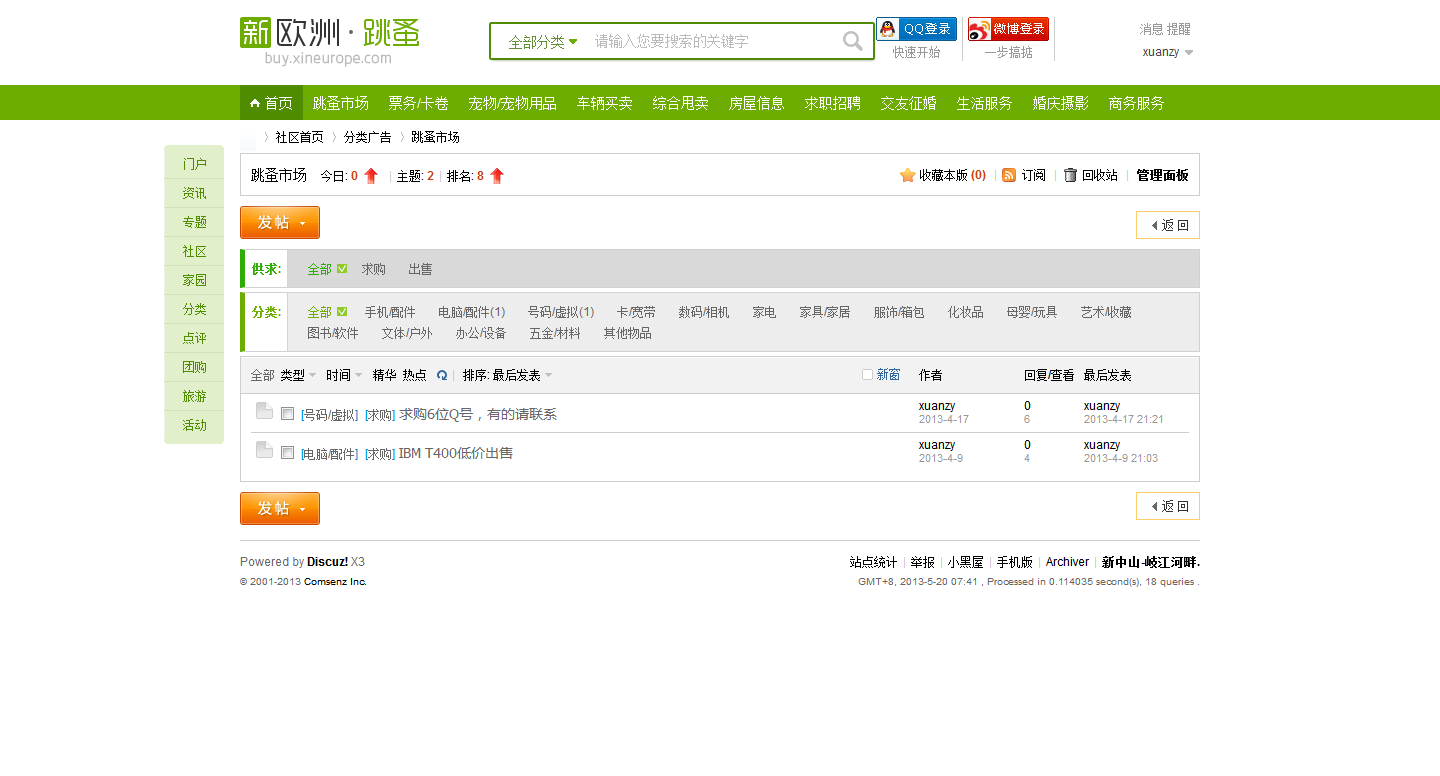Viewport: 1440px width, 776px height.
Task: Click the folder icon of the IBM T400 thread
Action: (263, 449)
